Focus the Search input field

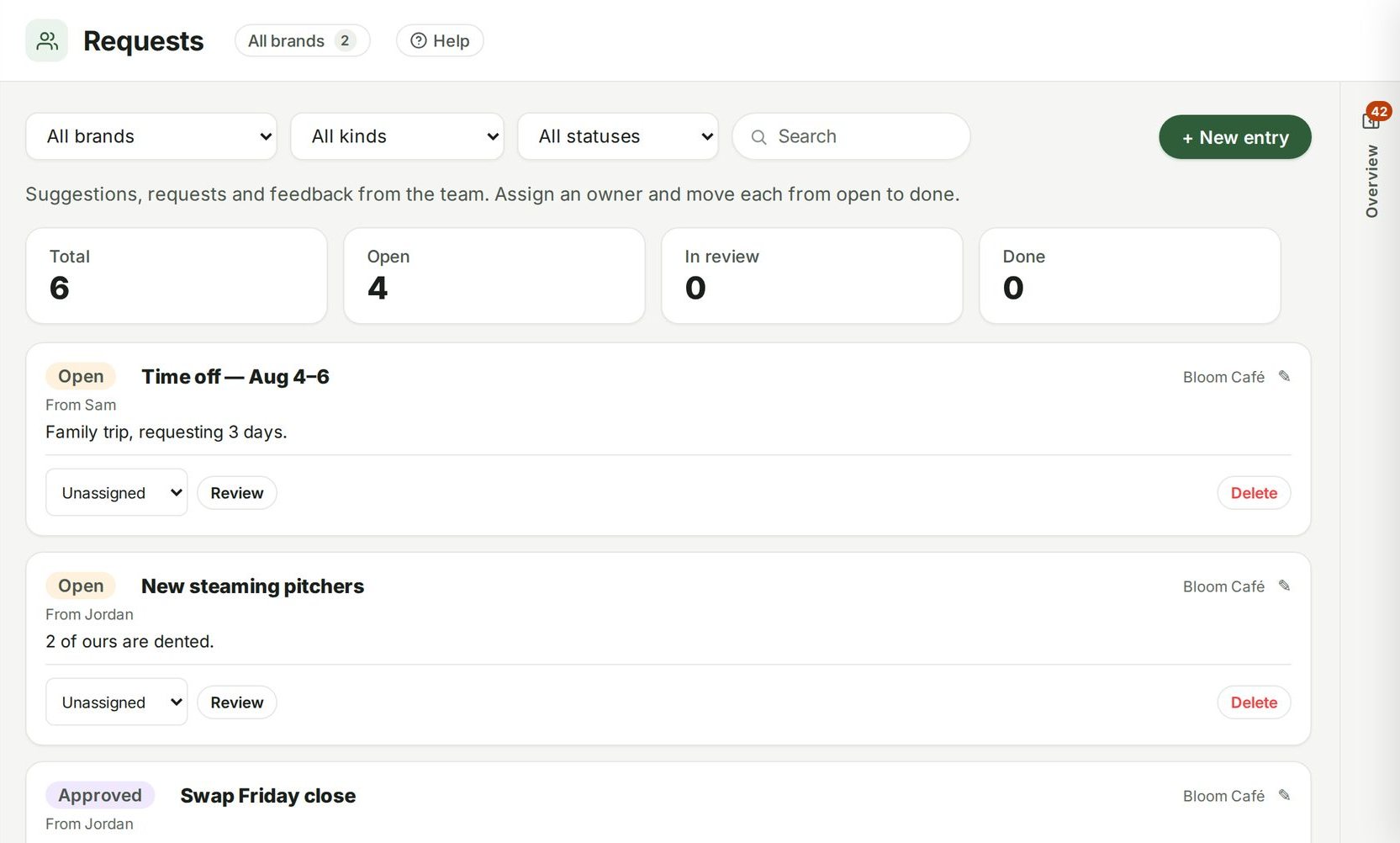tap(851, 136)
